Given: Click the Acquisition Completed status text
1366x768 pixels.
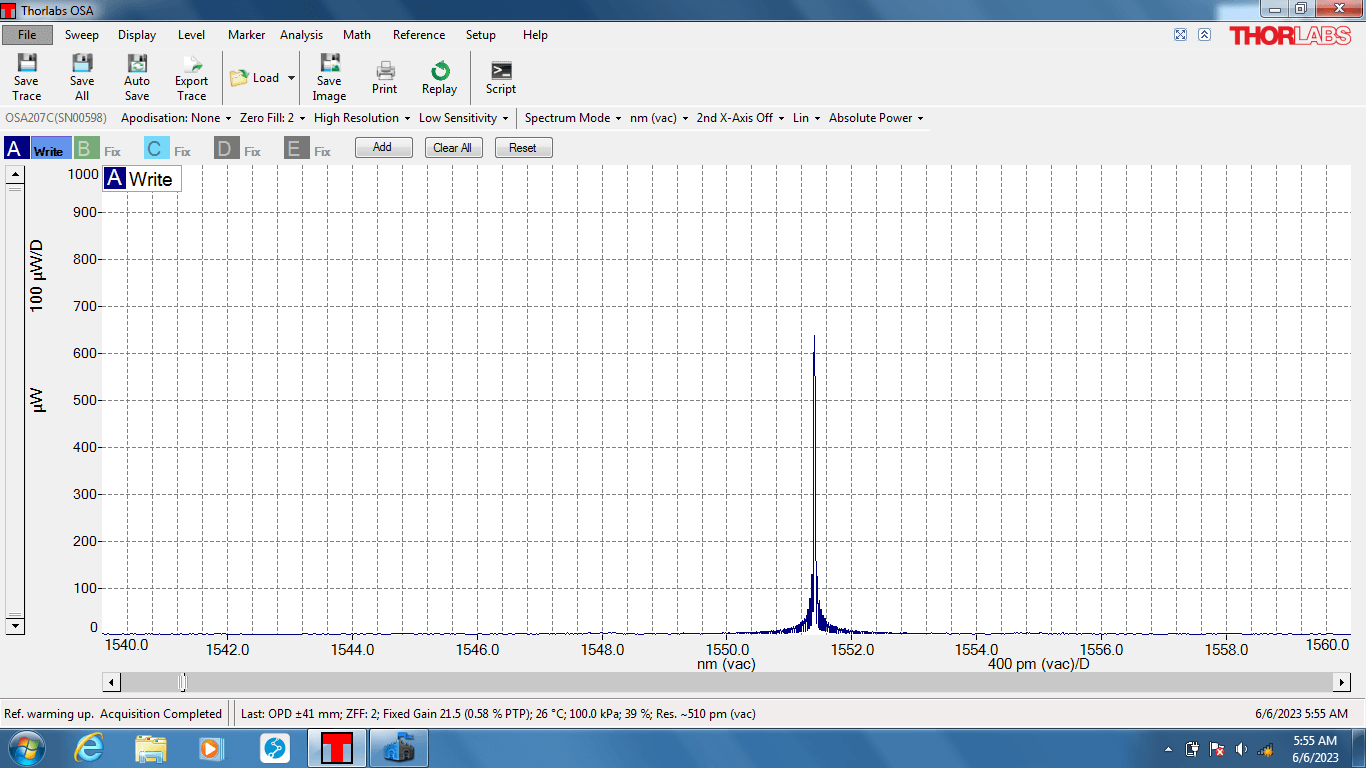Looking at the screenshot, I should [x=161, y=714].
